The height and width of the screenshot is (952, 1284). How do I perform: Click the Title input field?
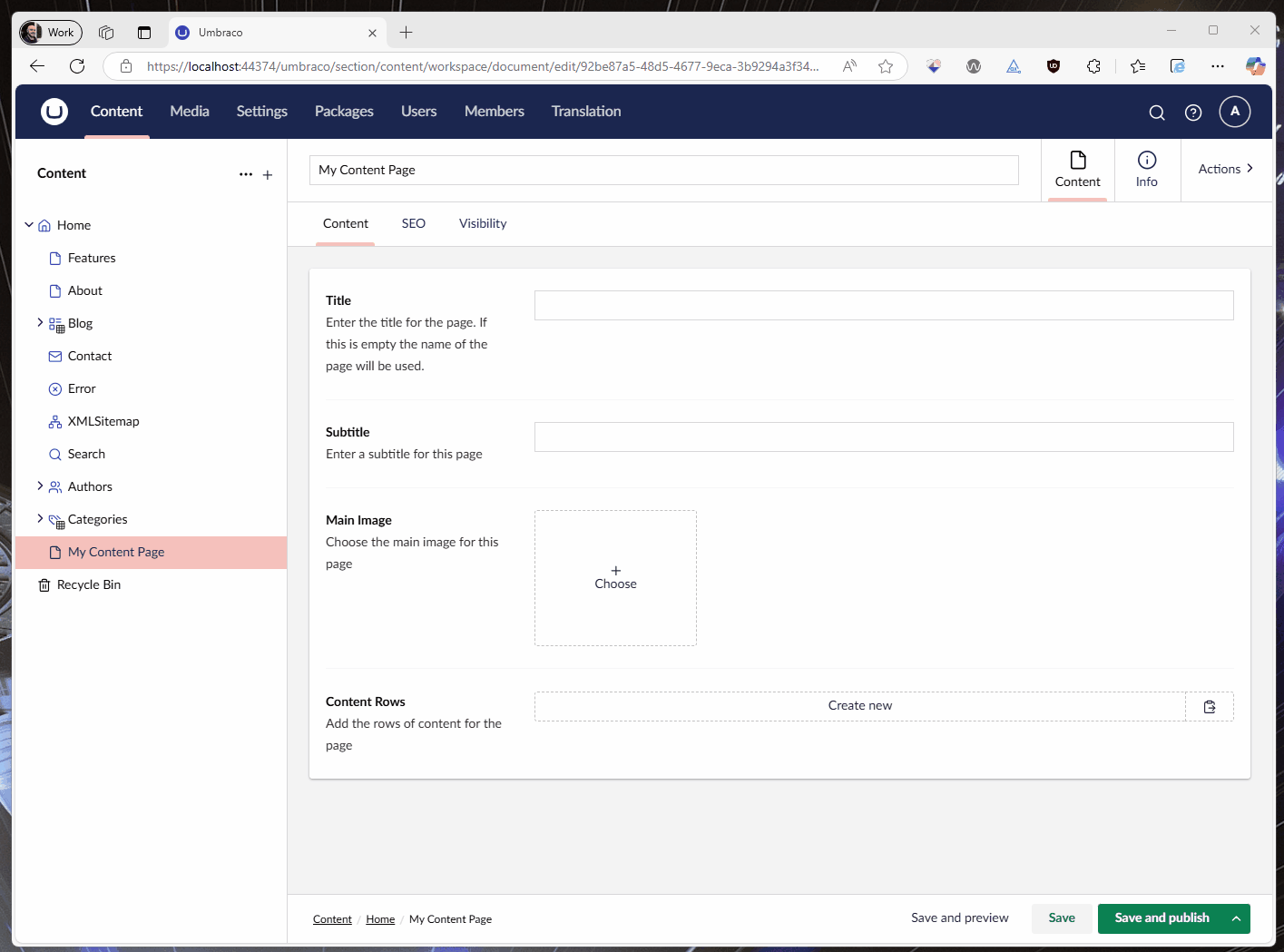[884, 306]
